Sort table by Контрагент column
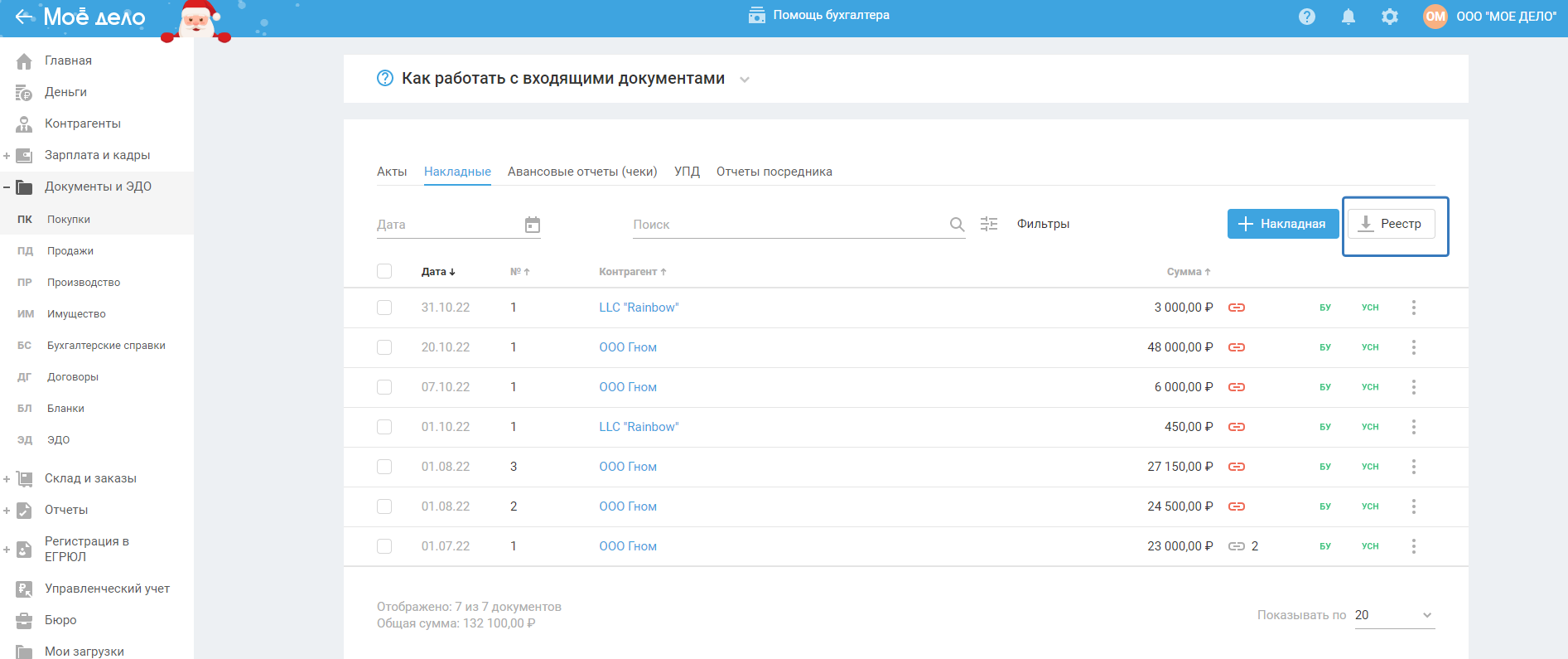The width and height of the screenshot is (1568, 659). pos(633,272)
